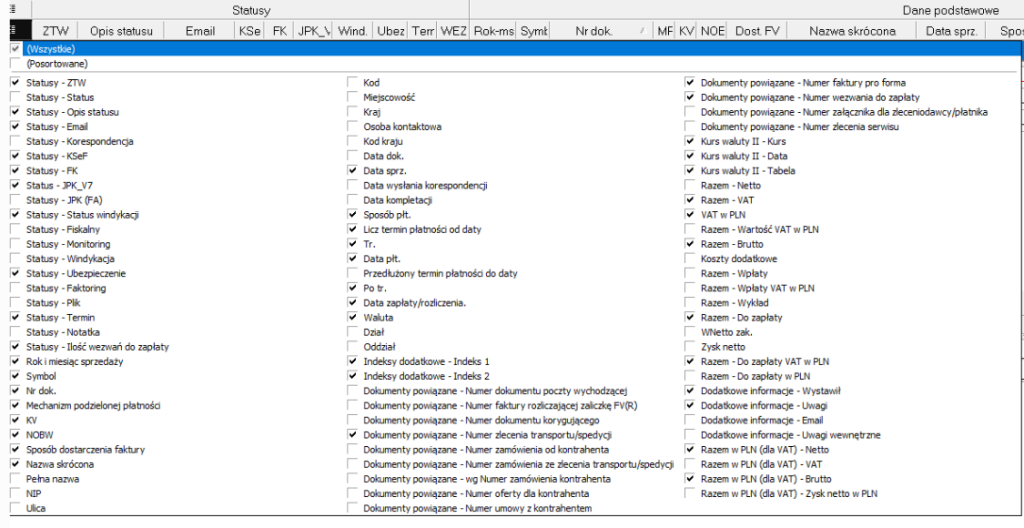The width and height of the screenshot is (1024, 528).
Task: Uncheck Statusy - ZTW column
Action: [x=15, y=82]
